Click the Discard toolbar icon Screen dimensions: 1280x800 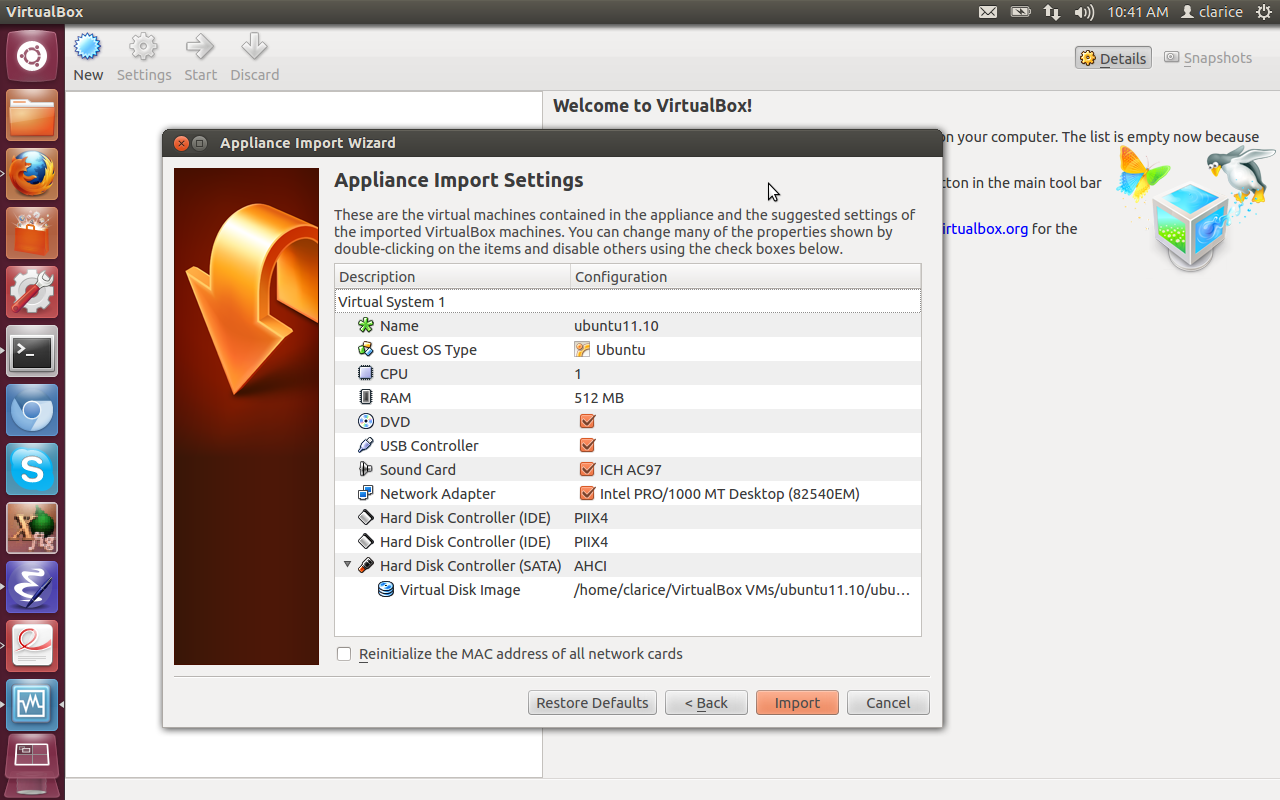pos(254,48)
